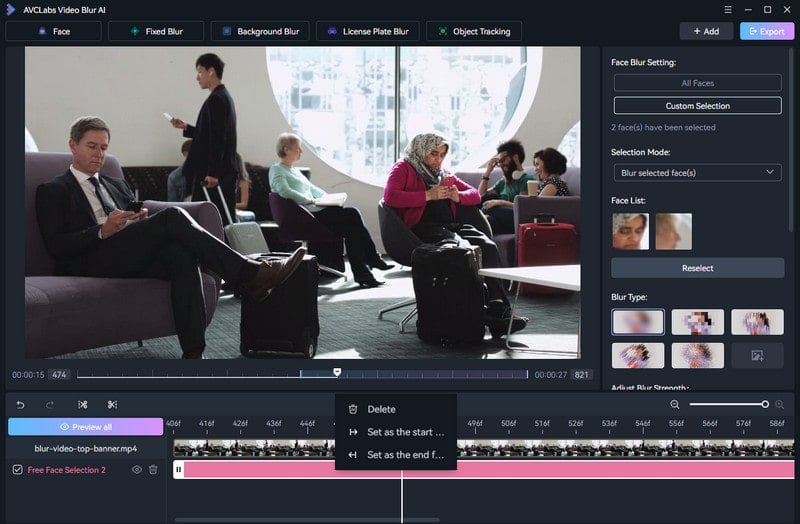Image resolution: width=800 pixels, height=524 pixels.
Task: Click the blur-video-top-banner.mp4 track label
Action: [86, 448]
